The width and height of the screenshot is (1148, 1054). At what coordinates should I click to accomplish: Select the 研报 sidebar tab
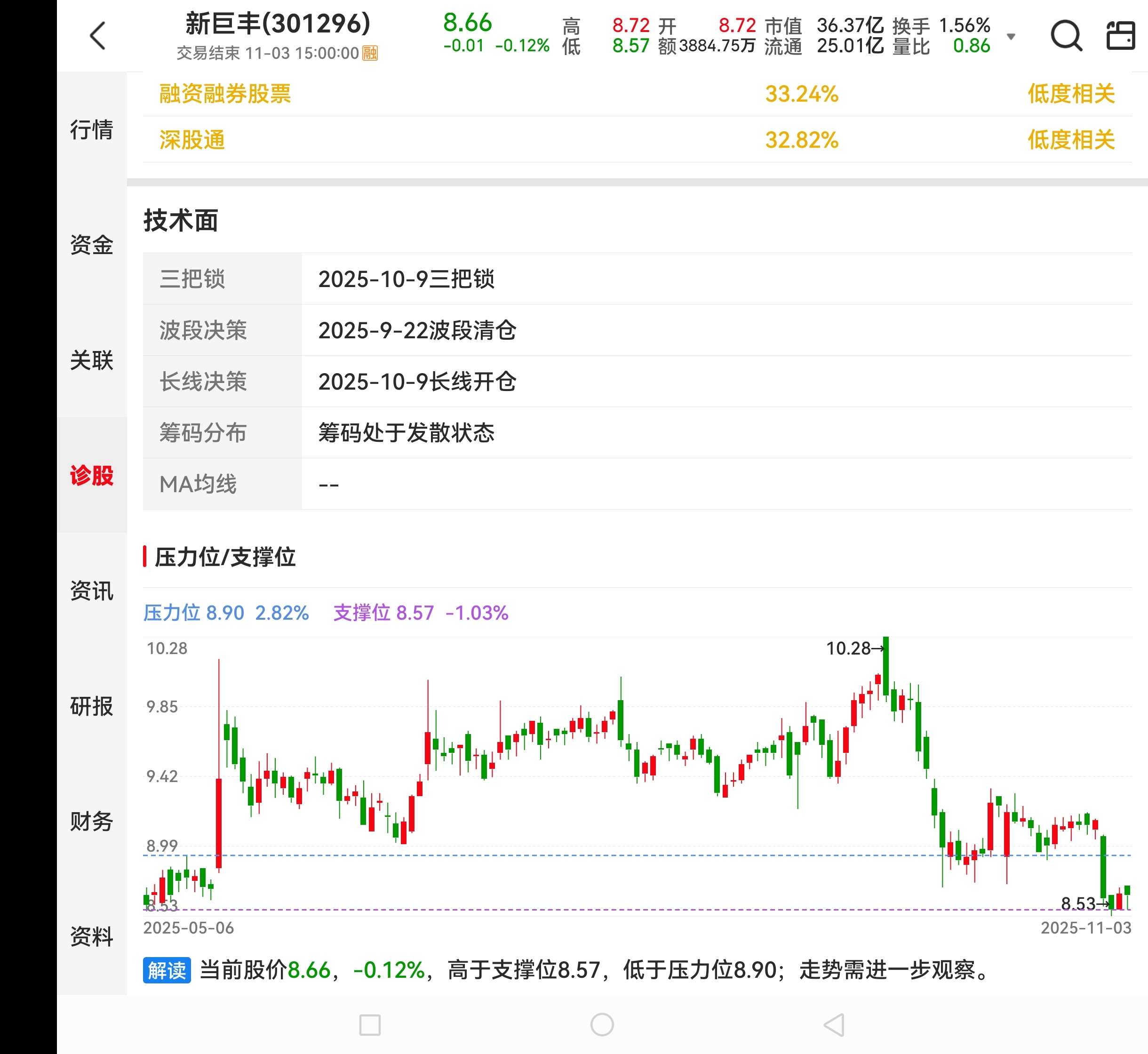[91, 706]
